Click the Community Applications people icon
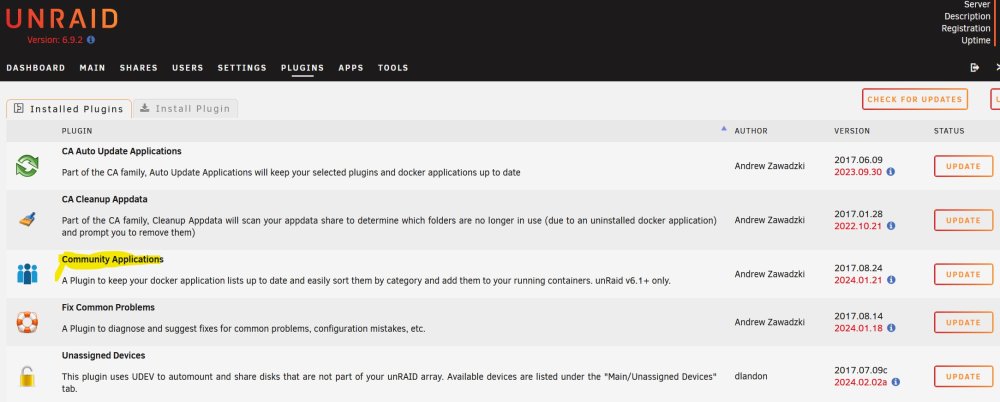The image size is (1000, 402). click(x=27, y=274)
